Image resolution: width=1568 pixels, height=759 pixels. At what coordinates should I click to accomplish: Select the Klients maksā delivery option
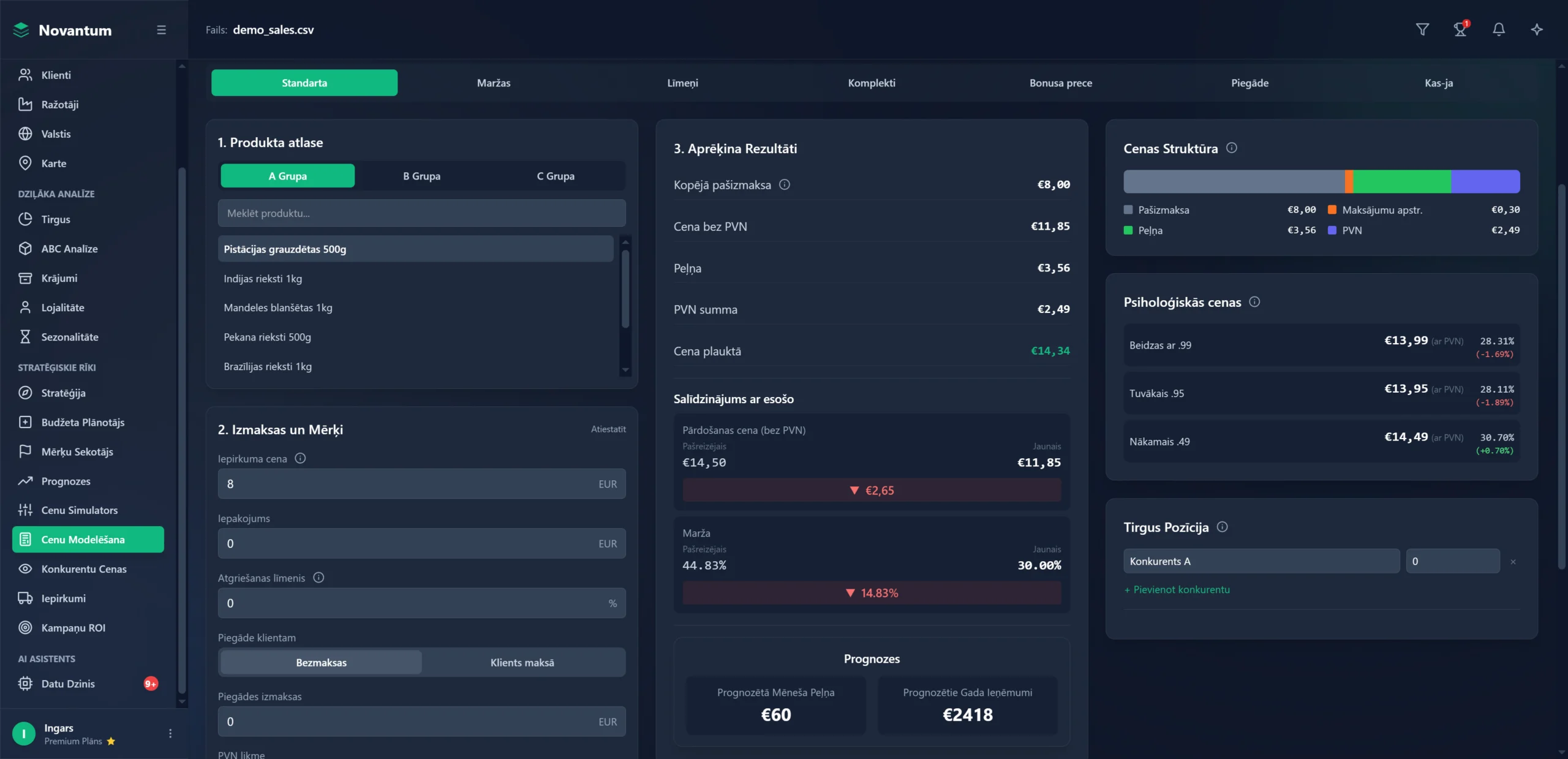(x=522, y=662)
